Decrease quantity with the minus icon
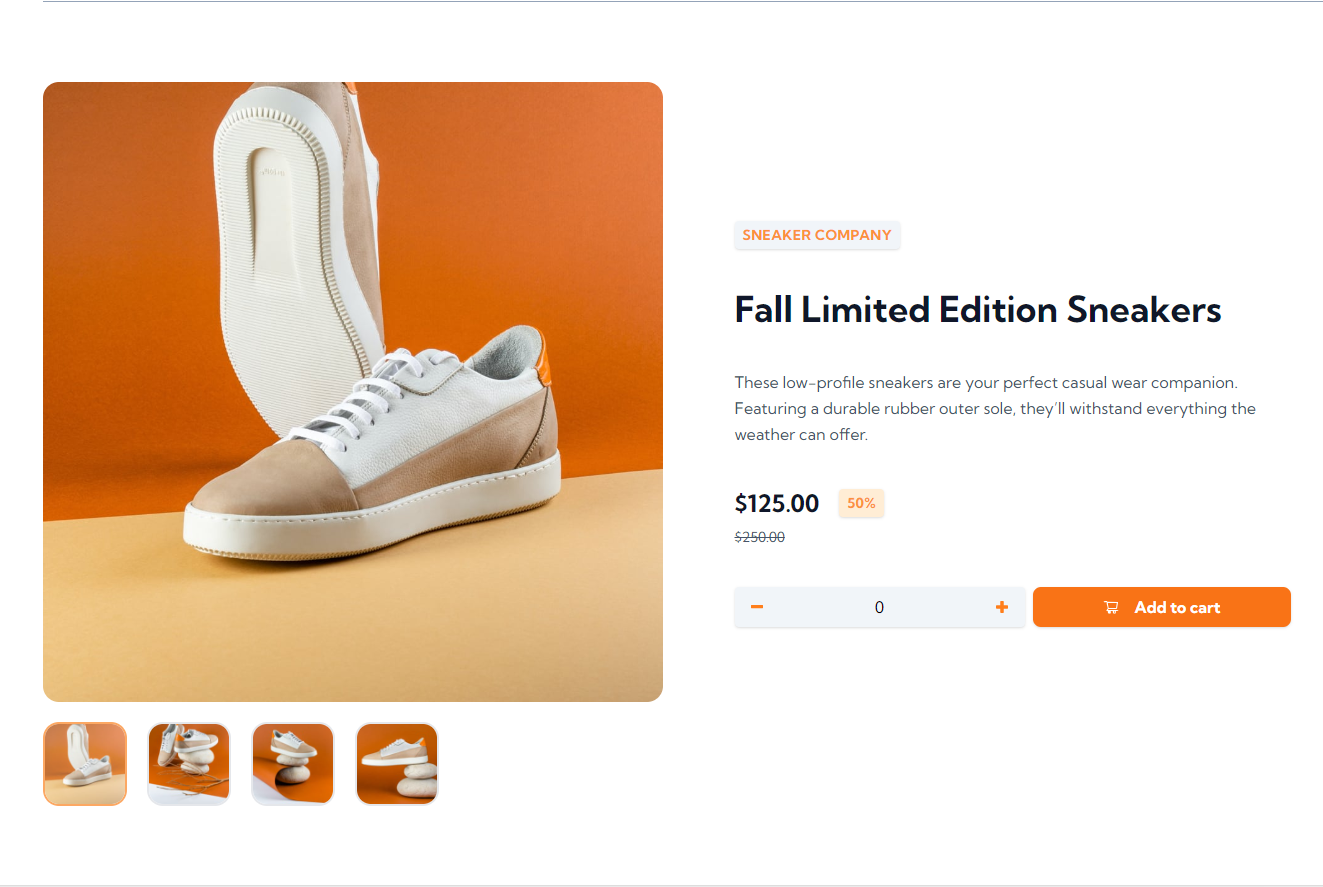This screenshot has width=1323, height=887. tap(757, 607)
